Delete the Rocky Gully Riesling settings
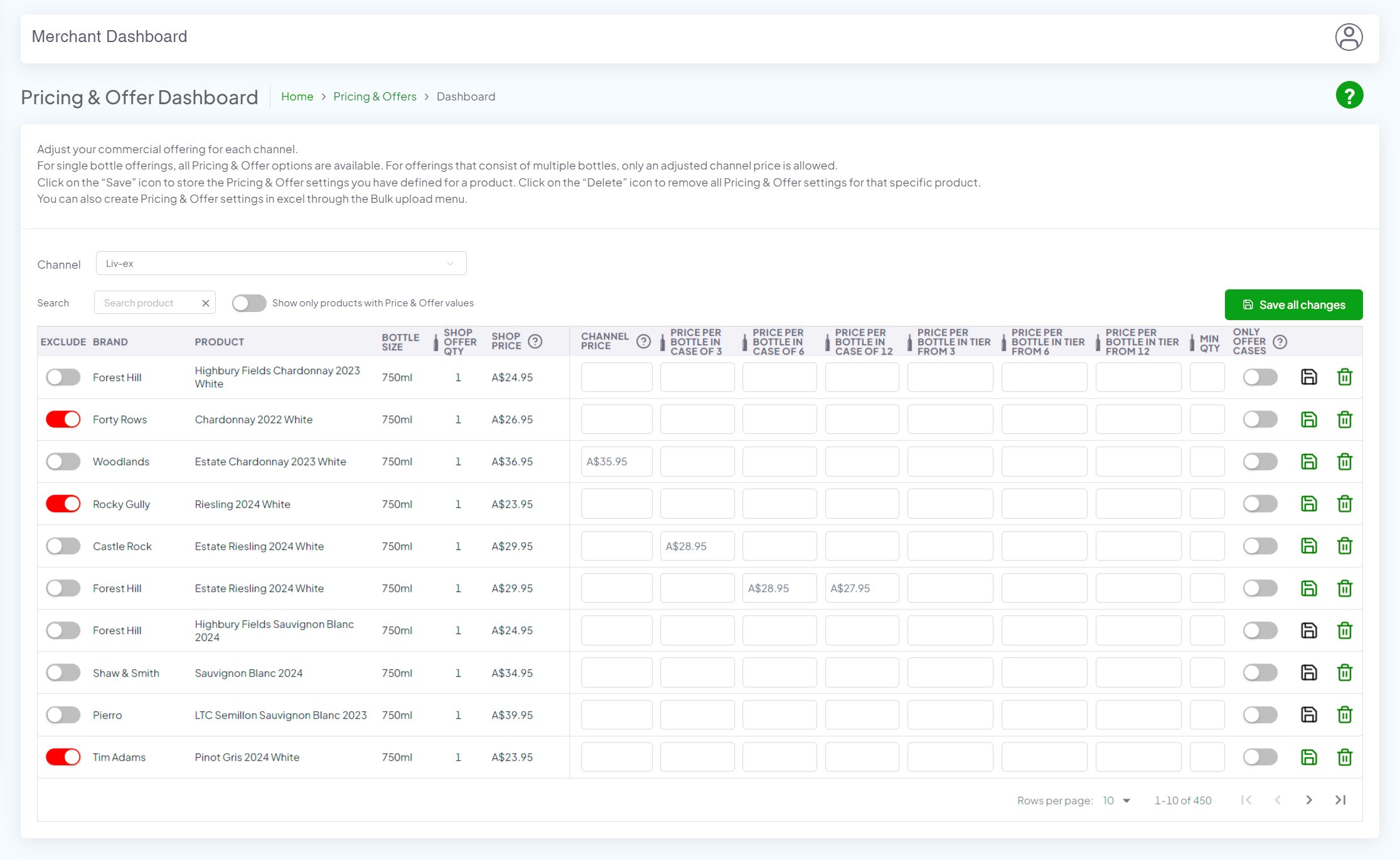The width and height of the screenshot is (1400, 860). [x=1345, y=503]
